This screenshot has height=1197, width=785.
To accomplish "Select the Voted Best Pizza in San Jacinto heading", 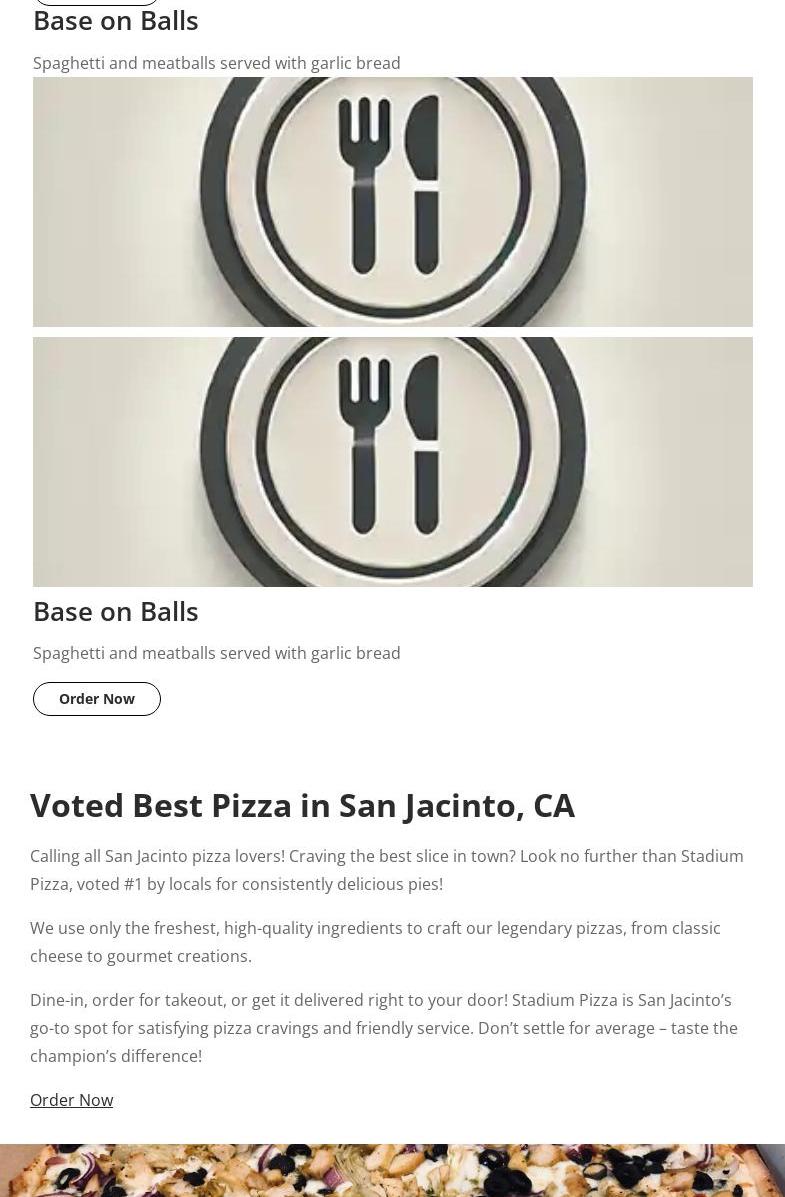I will point(302,806).
